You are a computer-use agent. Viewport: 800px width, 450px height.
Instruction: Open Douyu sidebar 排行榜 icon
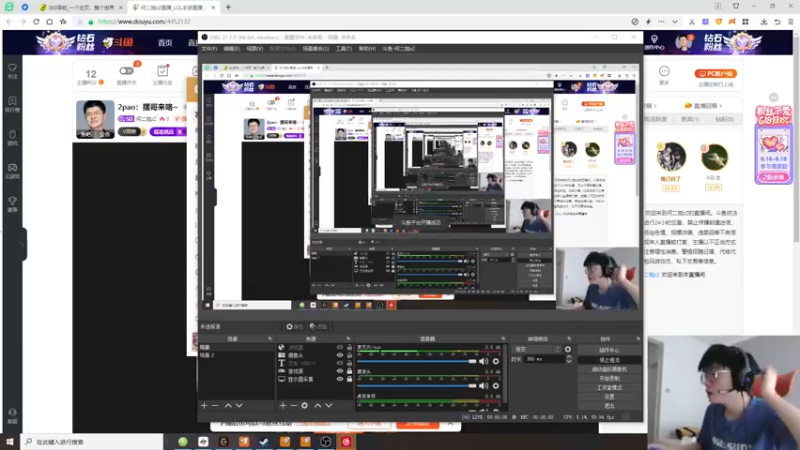[12, 101]
